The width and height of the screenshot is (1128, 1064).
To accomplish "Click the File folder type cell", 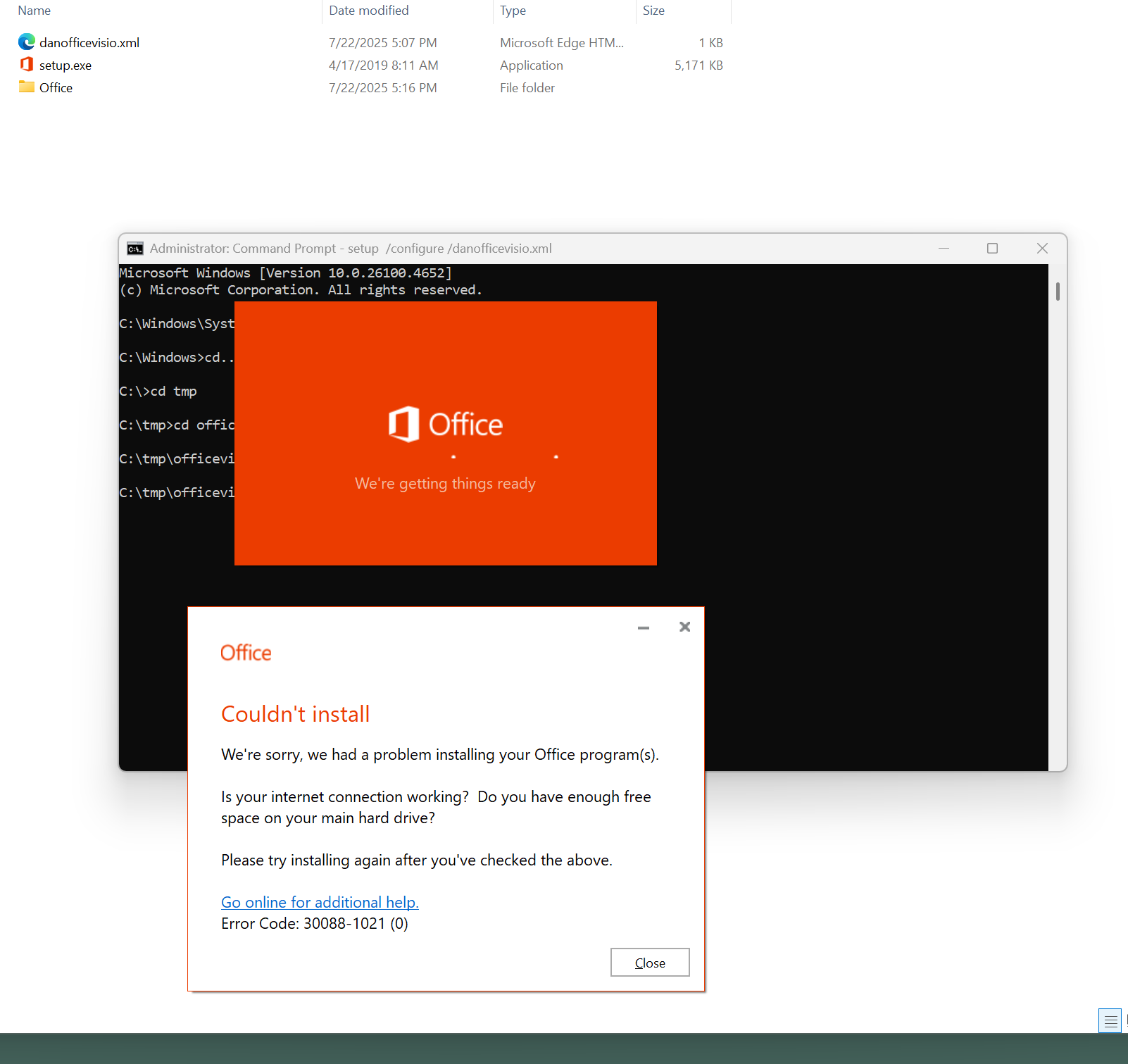I will click(527, 88).
